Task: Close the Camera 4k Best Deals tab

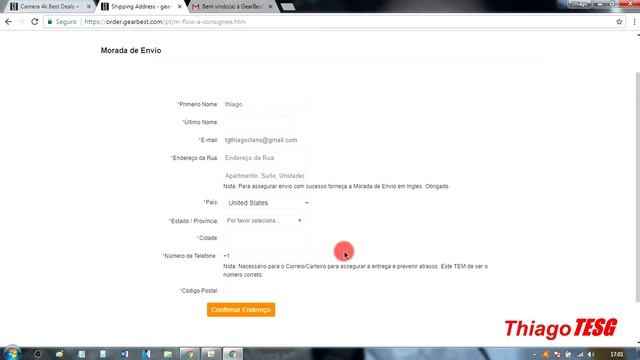Action: 89,7
